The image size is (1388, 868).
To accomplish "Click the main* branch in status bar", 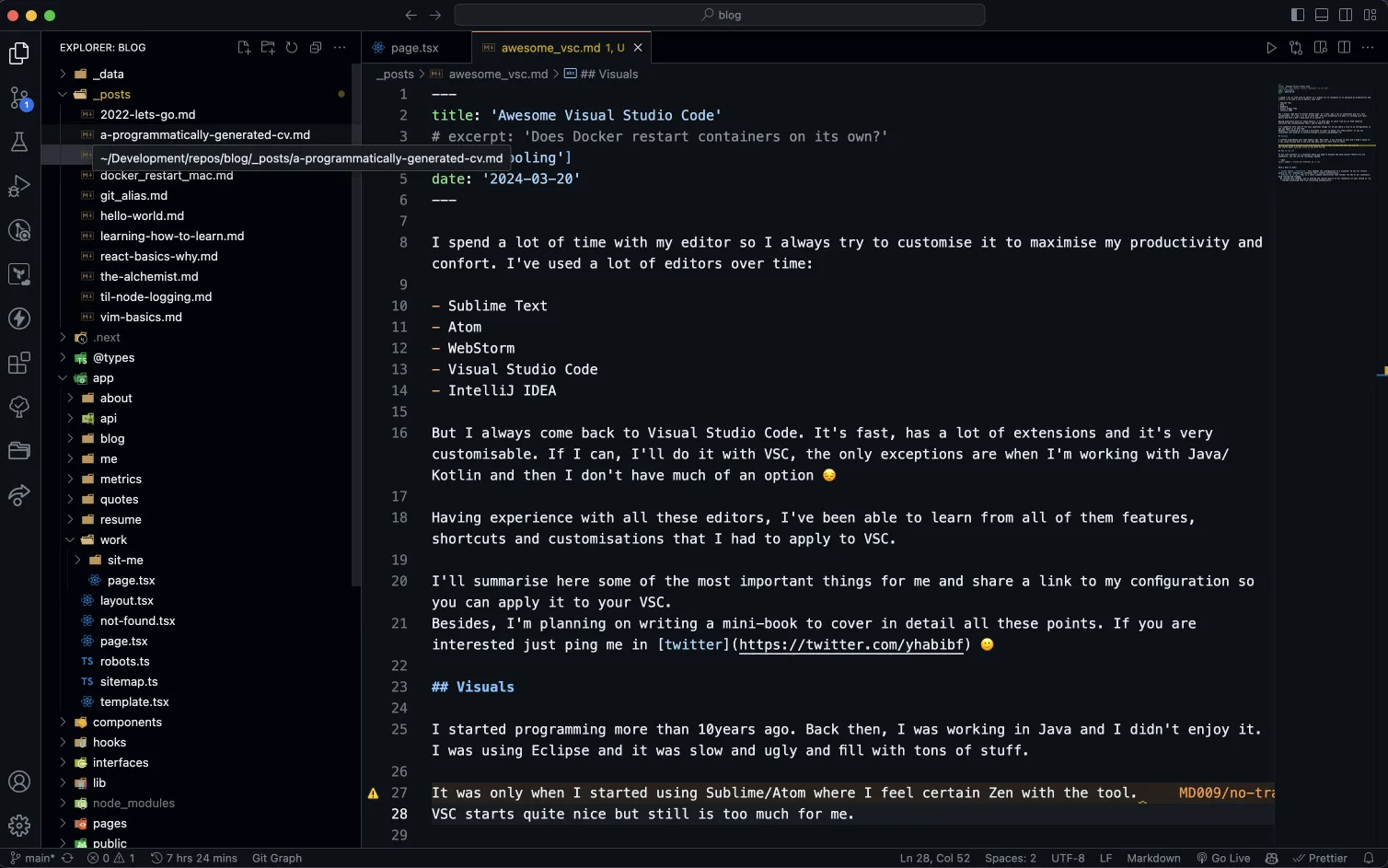I will pyautogui.click(x=32, y=858).
